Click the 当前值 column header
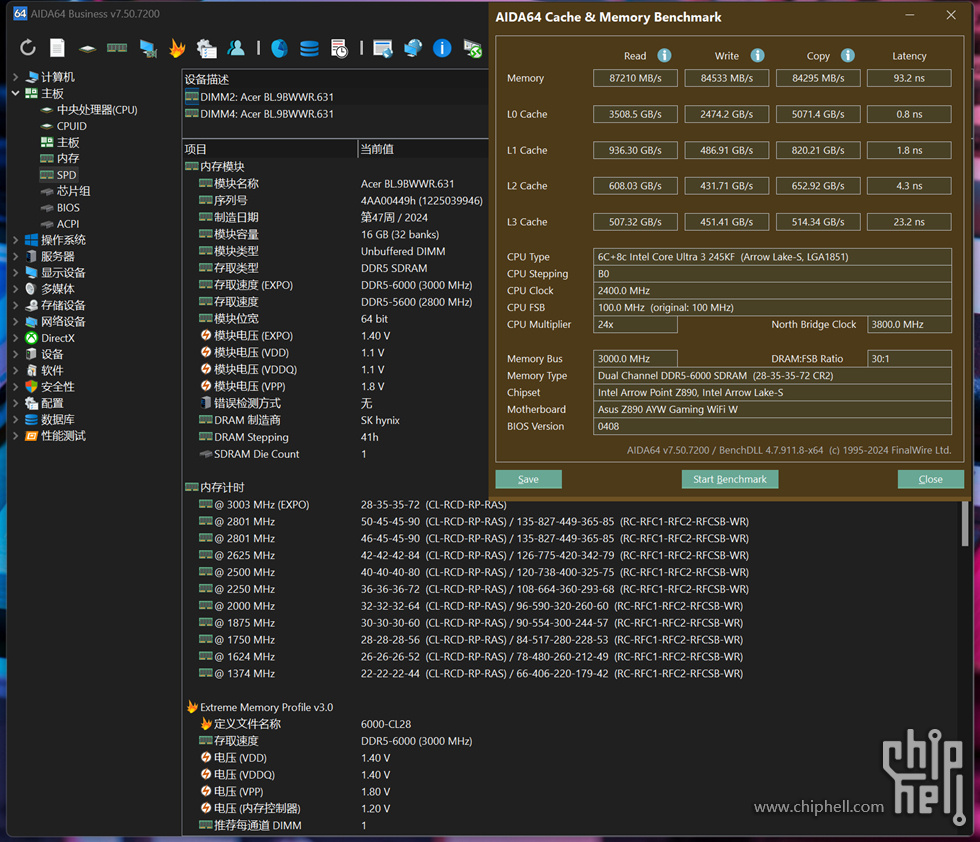 (x=423, y=149)
